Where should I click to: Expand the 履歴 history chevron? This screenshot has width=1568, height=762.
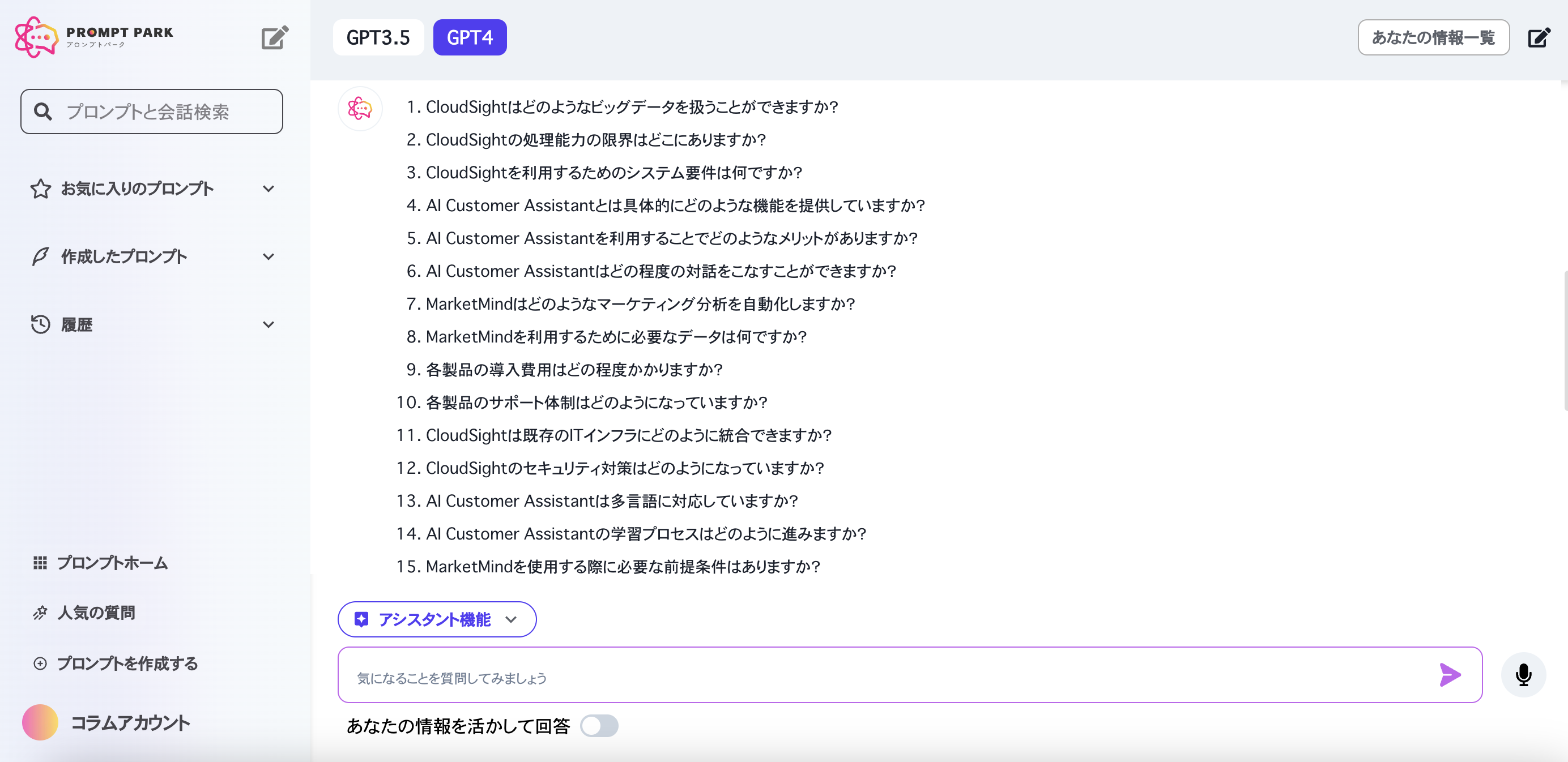[269, 324]
